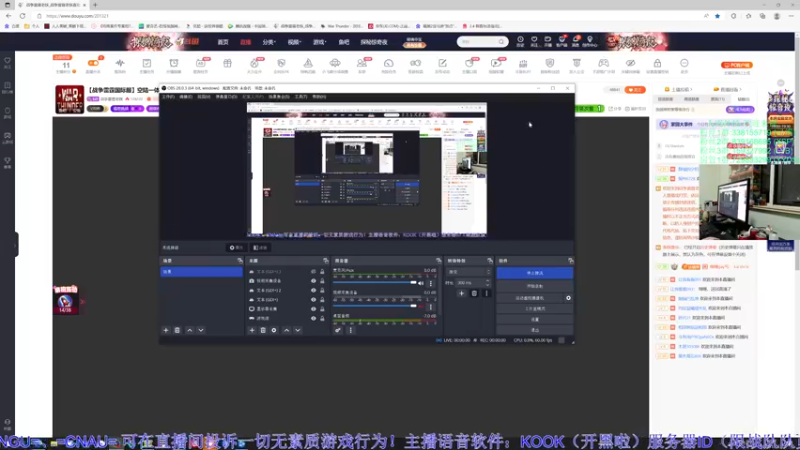Open 文件 menu in OBS
The height and width of the screenshot is (450, 800).
point(168,96)
